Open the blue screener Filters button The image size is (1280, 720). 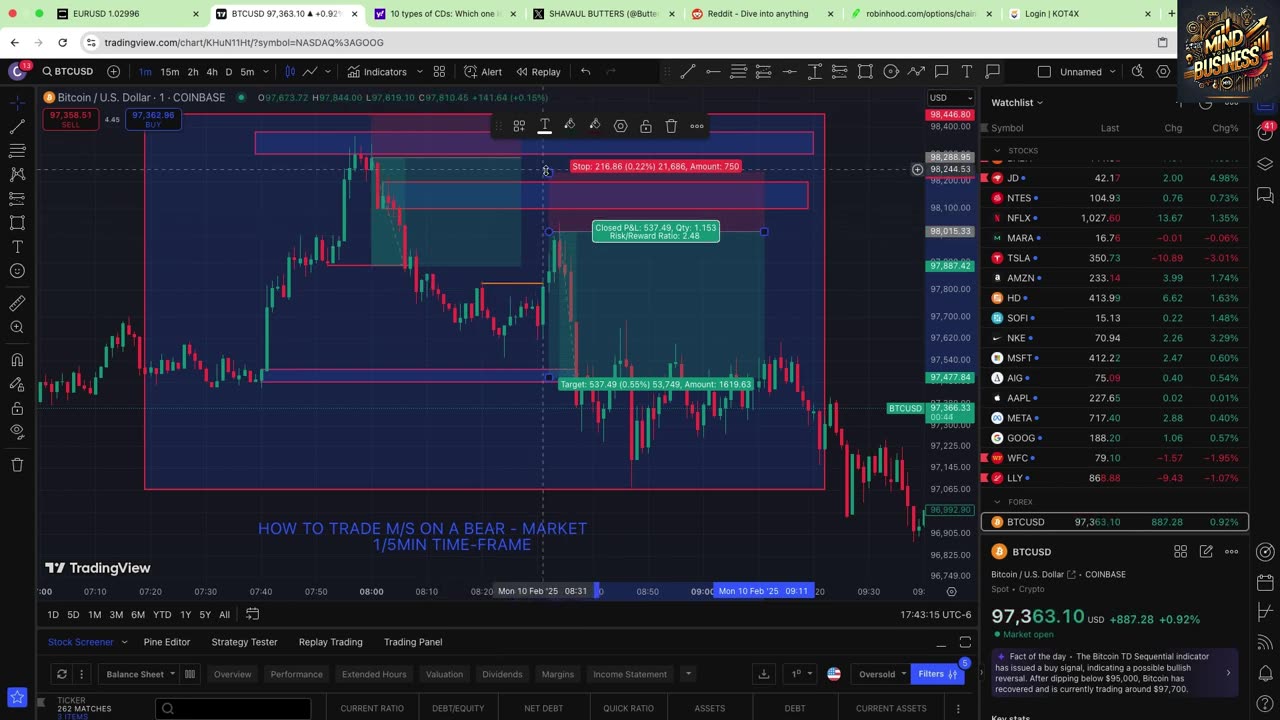point(938,674)
